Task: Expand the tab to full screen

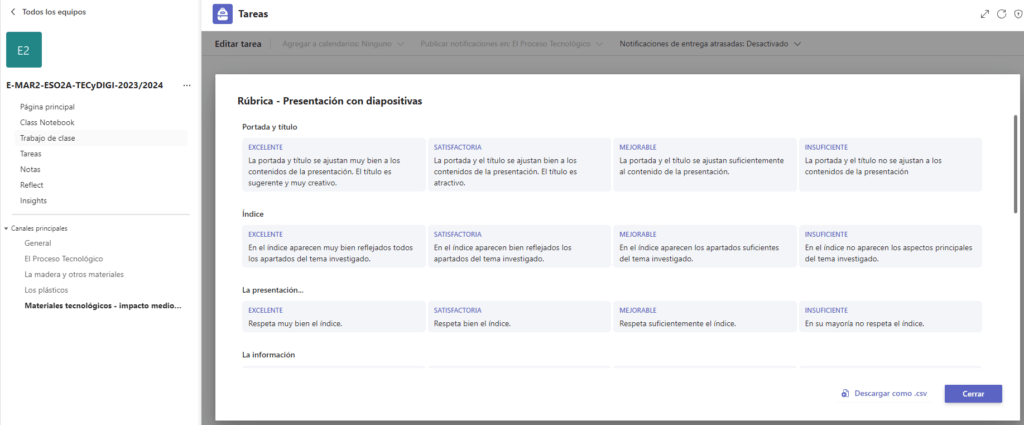Action: 985,14
